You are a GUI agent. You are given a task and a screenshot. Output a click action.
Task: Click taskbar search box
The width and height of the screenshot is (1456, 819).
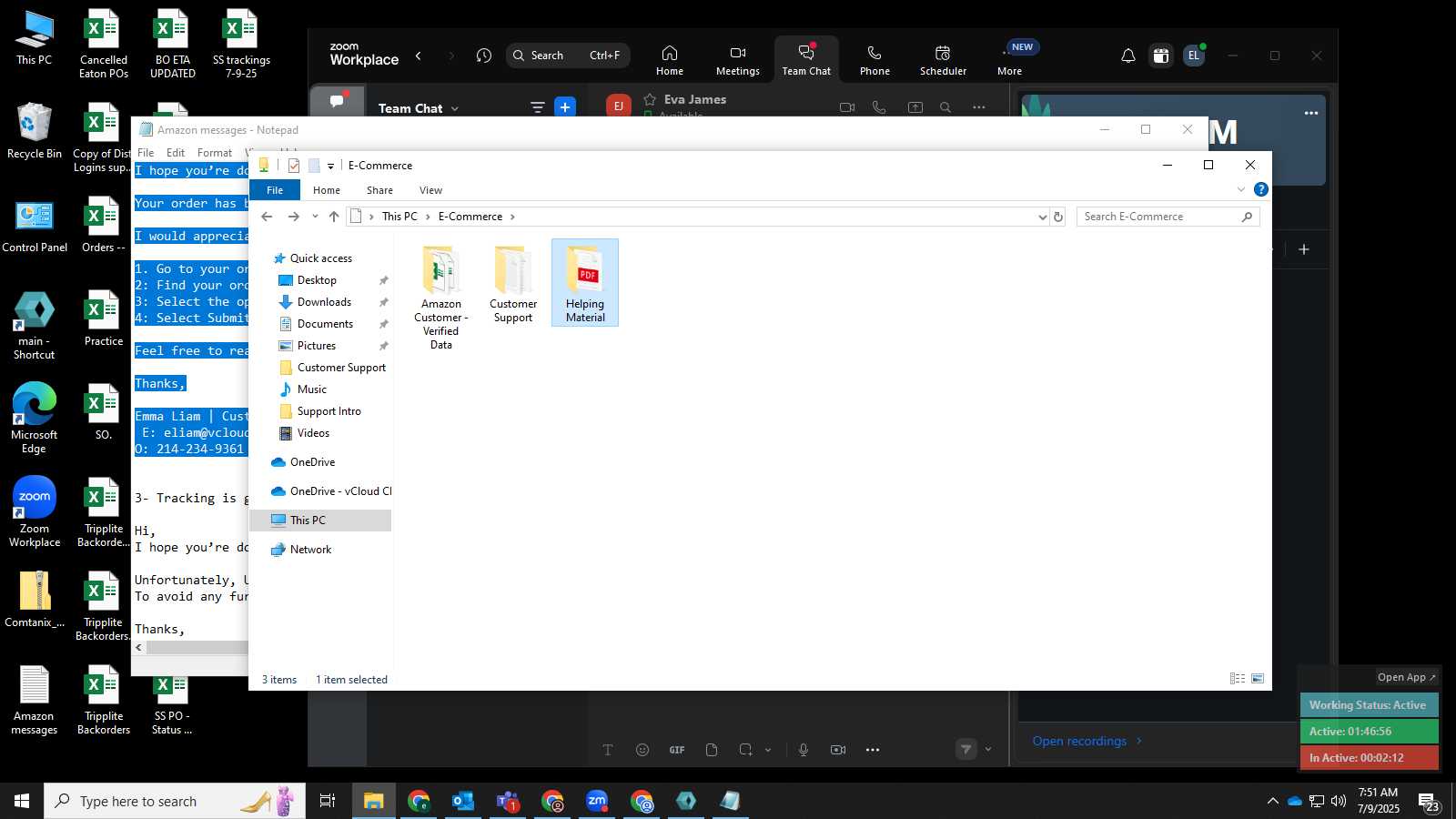[175, 801]
